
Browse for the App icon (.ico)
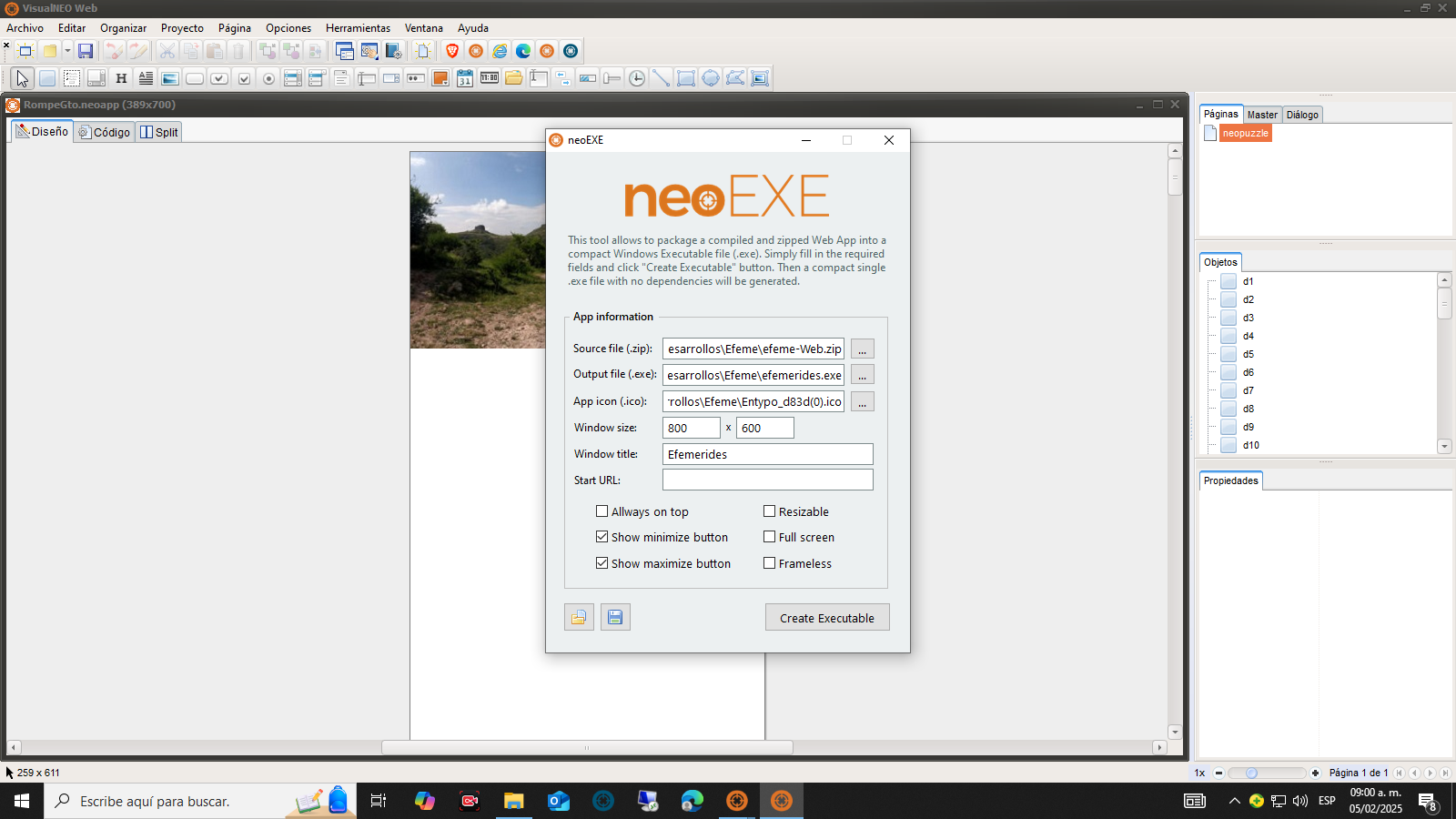863,401
